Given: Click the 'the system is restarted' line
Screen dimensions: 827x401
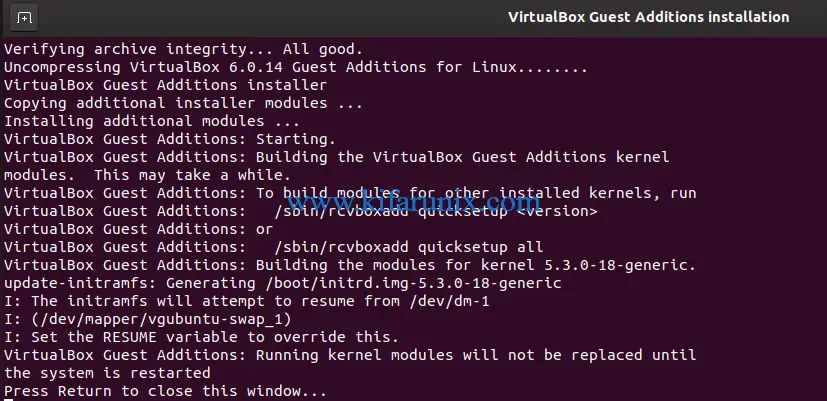Looking at the screenshot, I should 107,373.
